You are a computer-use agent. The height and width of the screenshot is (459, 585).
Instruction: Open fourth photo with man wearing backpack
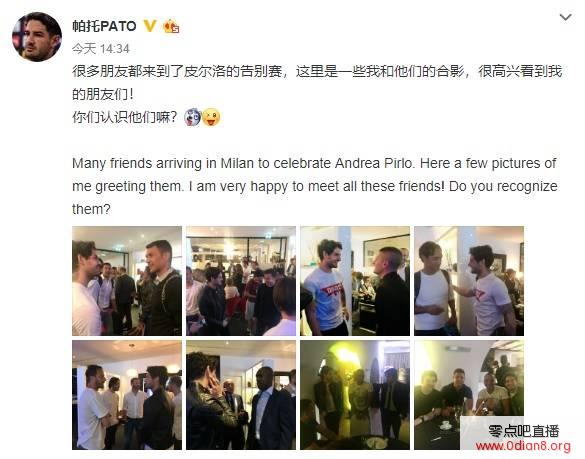pyautogui.click(x=469, y=281)
